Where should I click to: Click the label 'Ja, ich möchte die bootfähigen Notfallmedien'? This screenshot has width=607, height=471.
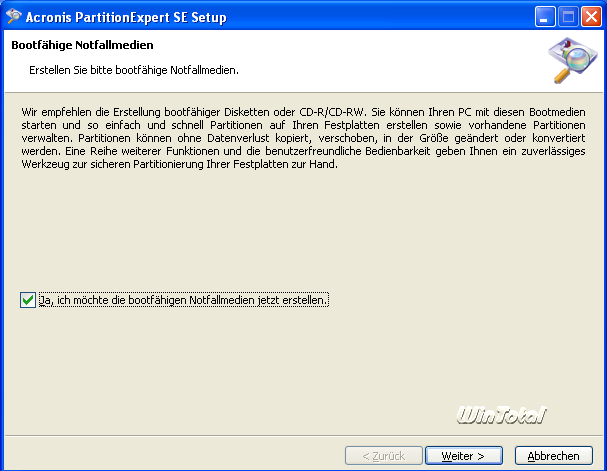point(184,300)
